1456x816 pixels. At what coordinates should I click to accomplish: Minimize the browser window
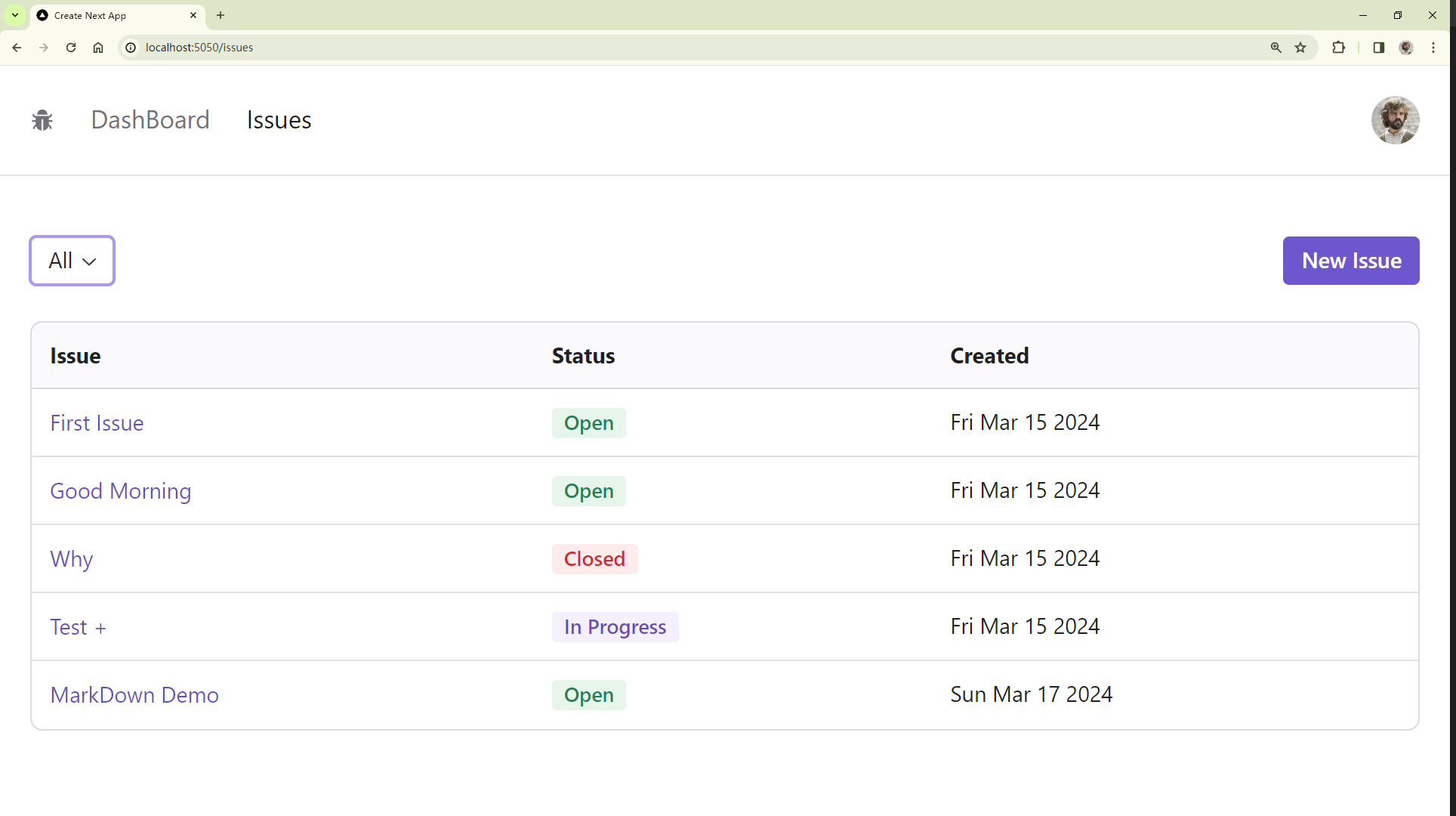1363,15
